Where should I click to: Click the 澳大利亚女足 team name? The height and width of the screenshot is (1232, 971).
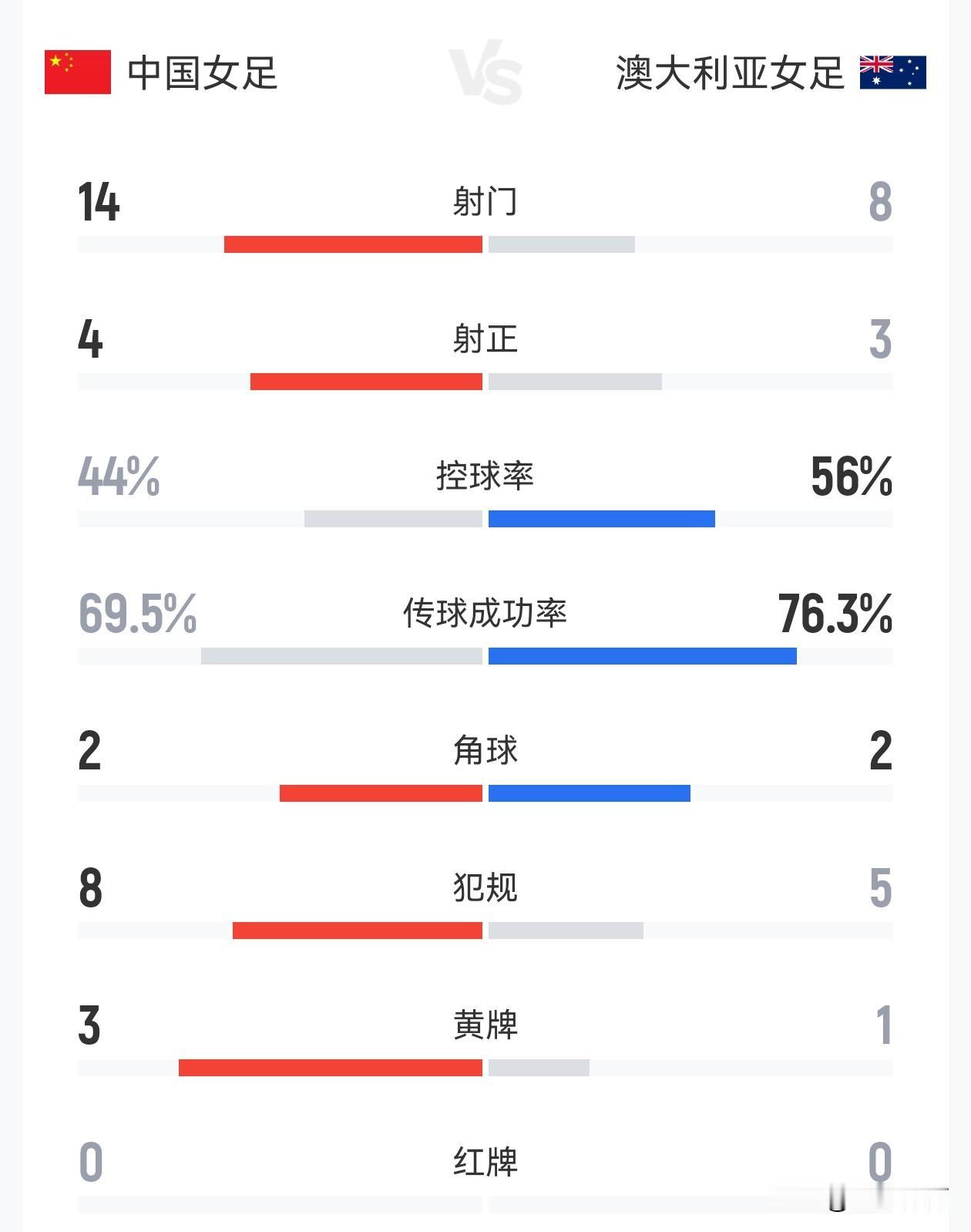tap(729, 73)
